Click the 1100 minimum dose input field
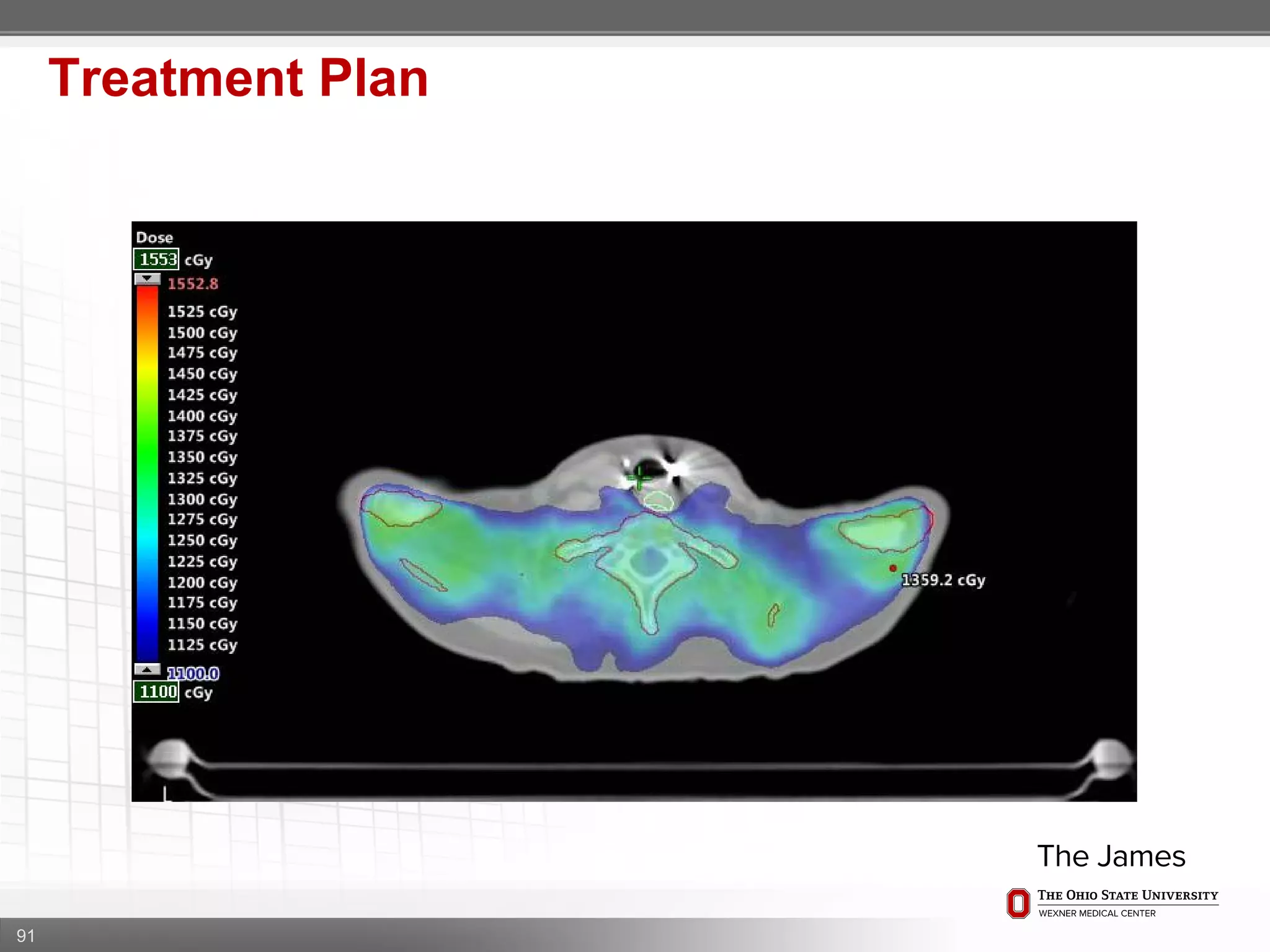 point(156,692)
